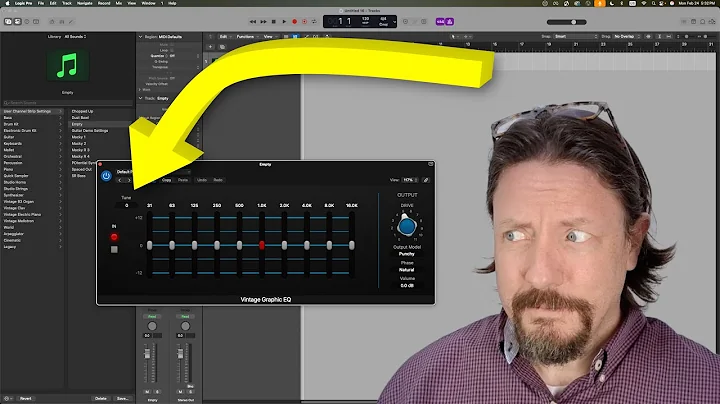Open Phase Natural dropdown

coord(406,270)
